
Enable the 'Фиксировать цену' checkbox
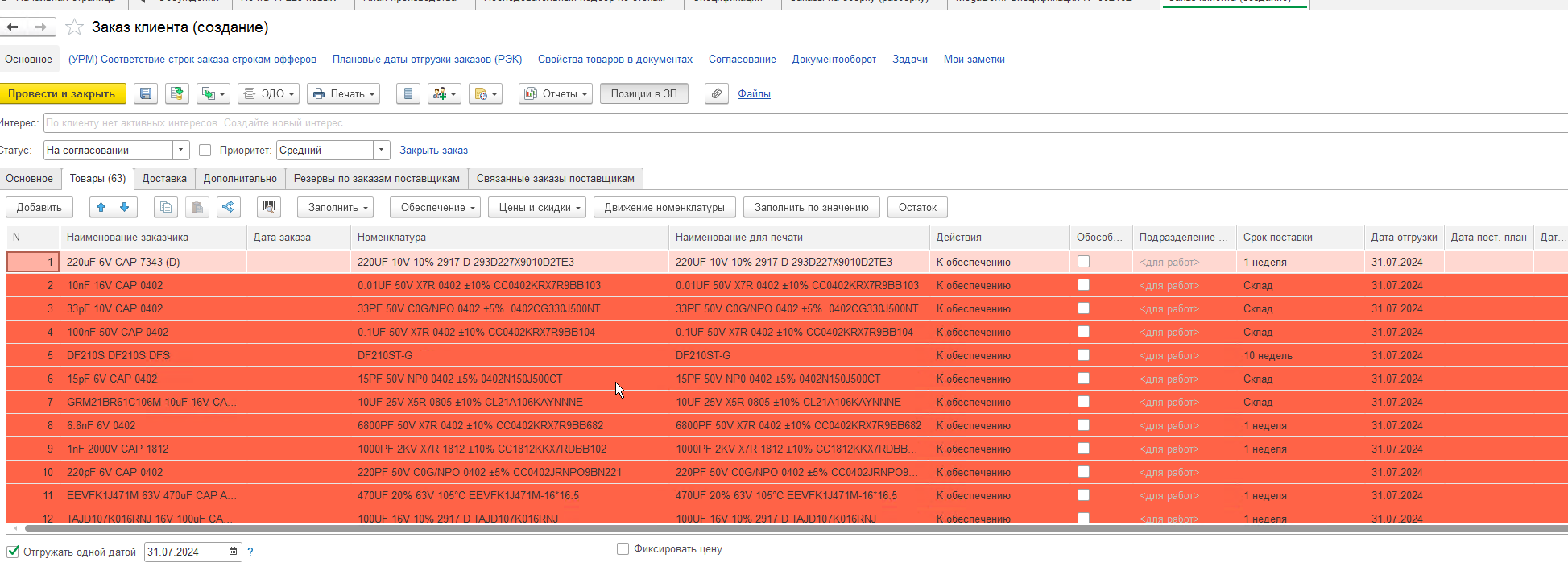click(x=623, y=549)
